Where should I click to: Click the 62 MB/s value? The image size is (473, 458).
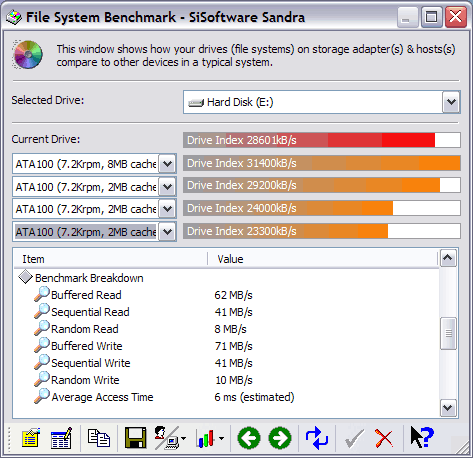point(233,295)
